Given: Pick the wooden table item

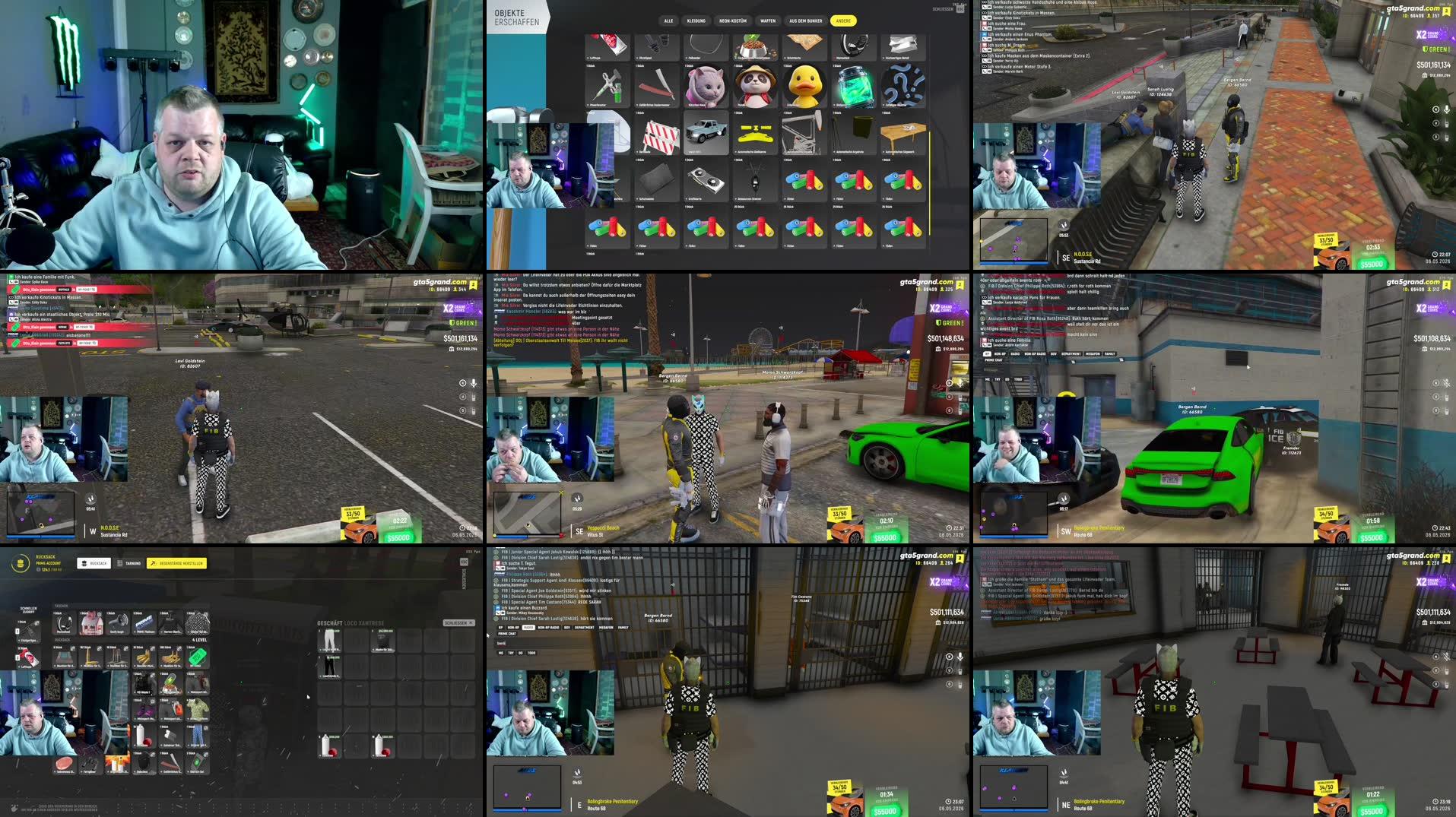Looking at the screenshot, I should click(x=903, y=135).
